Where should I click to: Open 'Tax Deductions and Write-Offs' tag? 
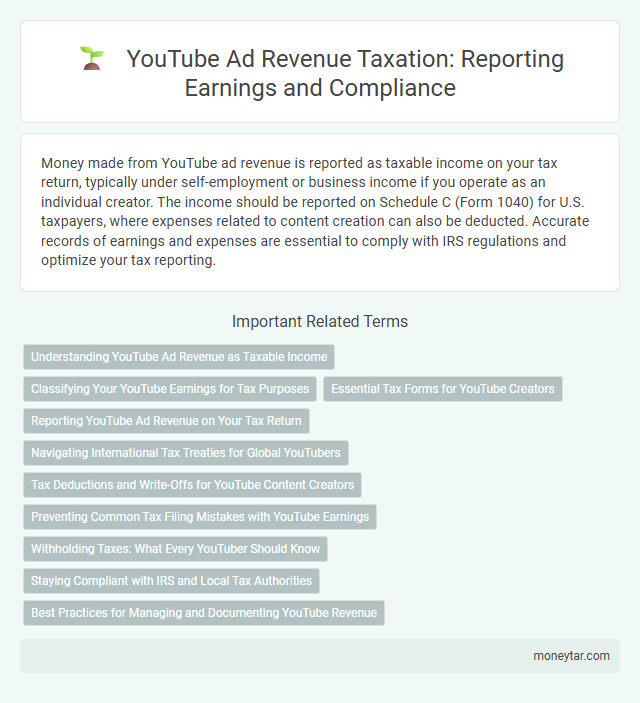(x=192, y=485)
